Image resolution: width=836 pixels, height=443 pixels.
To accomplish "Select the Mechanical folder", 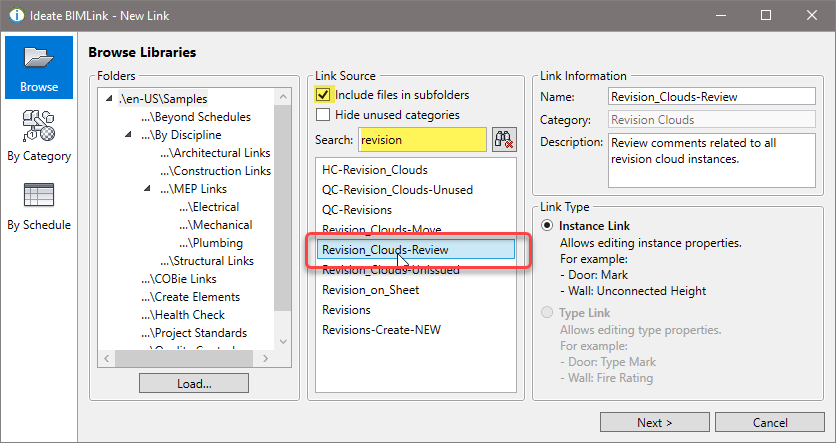I will [215, 225].
